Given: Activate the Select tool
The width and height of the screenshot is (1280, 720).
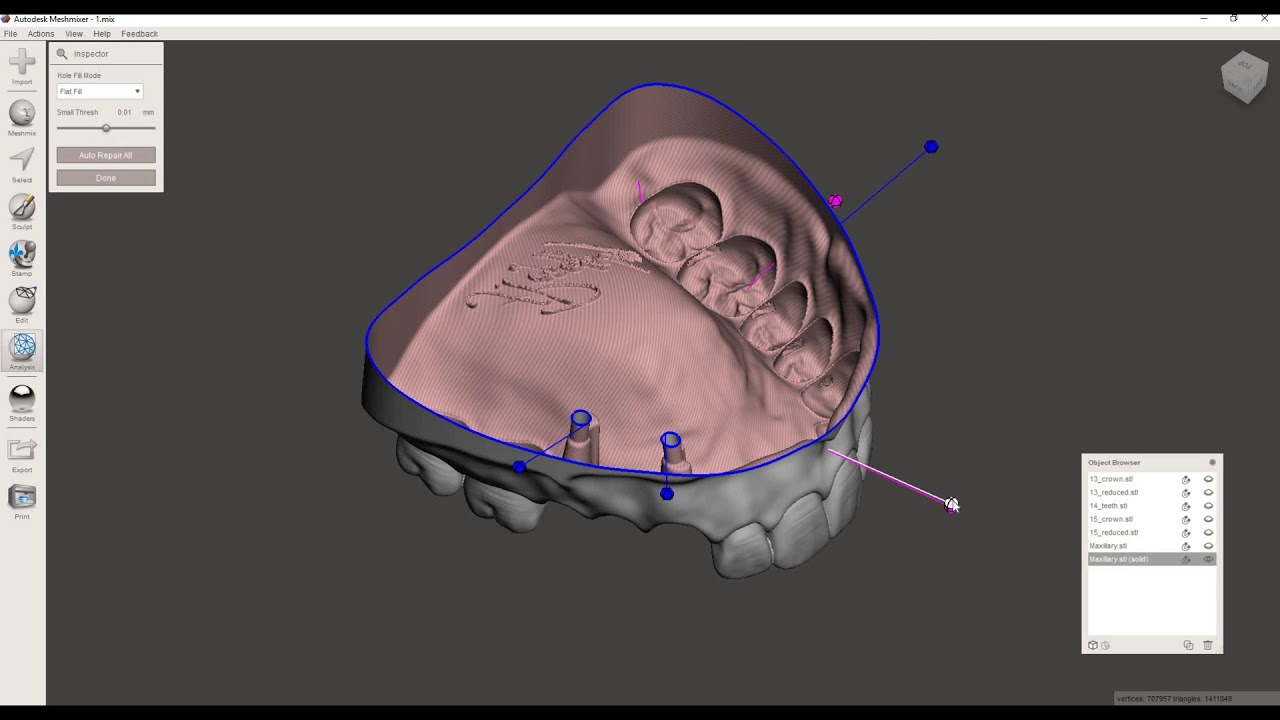Looking at the screenshot, I should [x=22, y=165].
